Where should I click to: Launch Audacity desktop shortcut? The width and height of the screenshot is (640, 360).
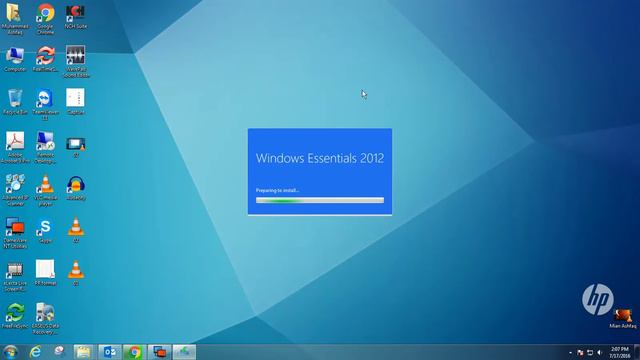[x=76, y=188]
